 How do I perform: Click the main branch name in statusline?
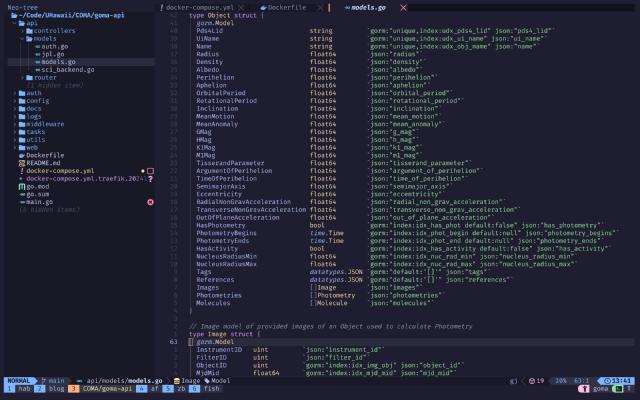point(57,381)
